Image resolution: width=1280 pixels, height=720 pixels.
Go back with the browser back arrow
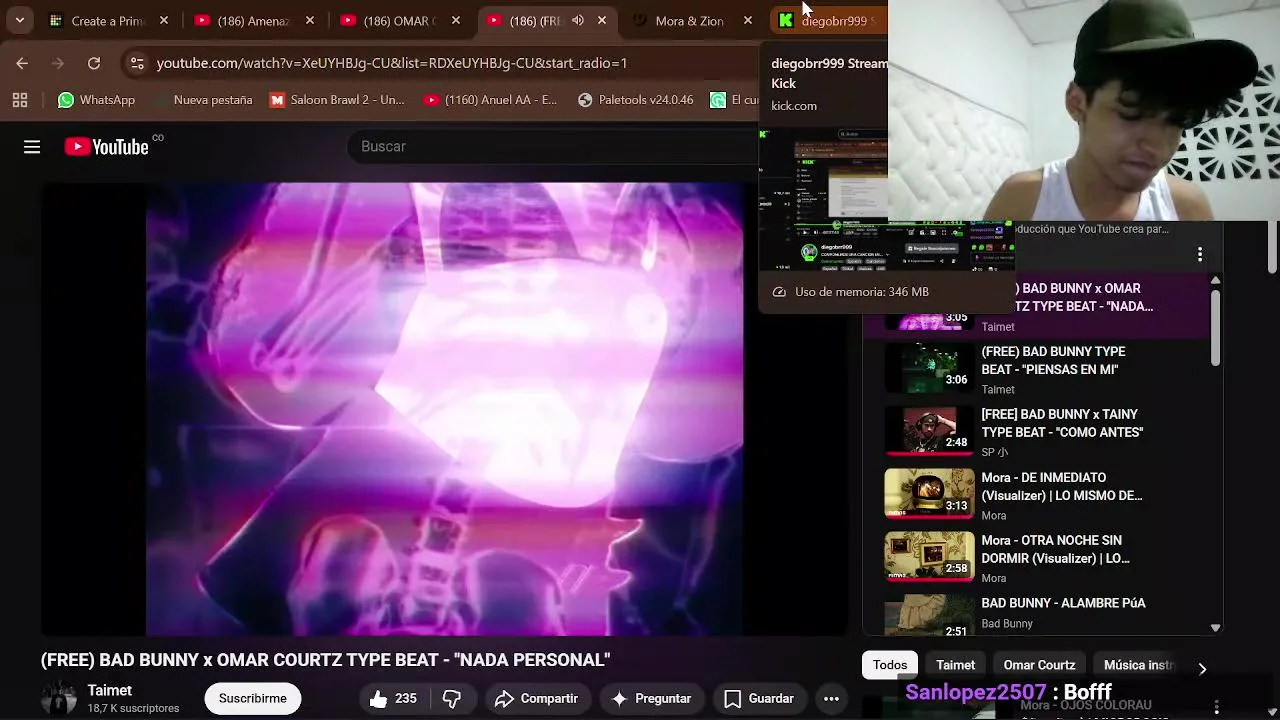click(x=22, y=63)
